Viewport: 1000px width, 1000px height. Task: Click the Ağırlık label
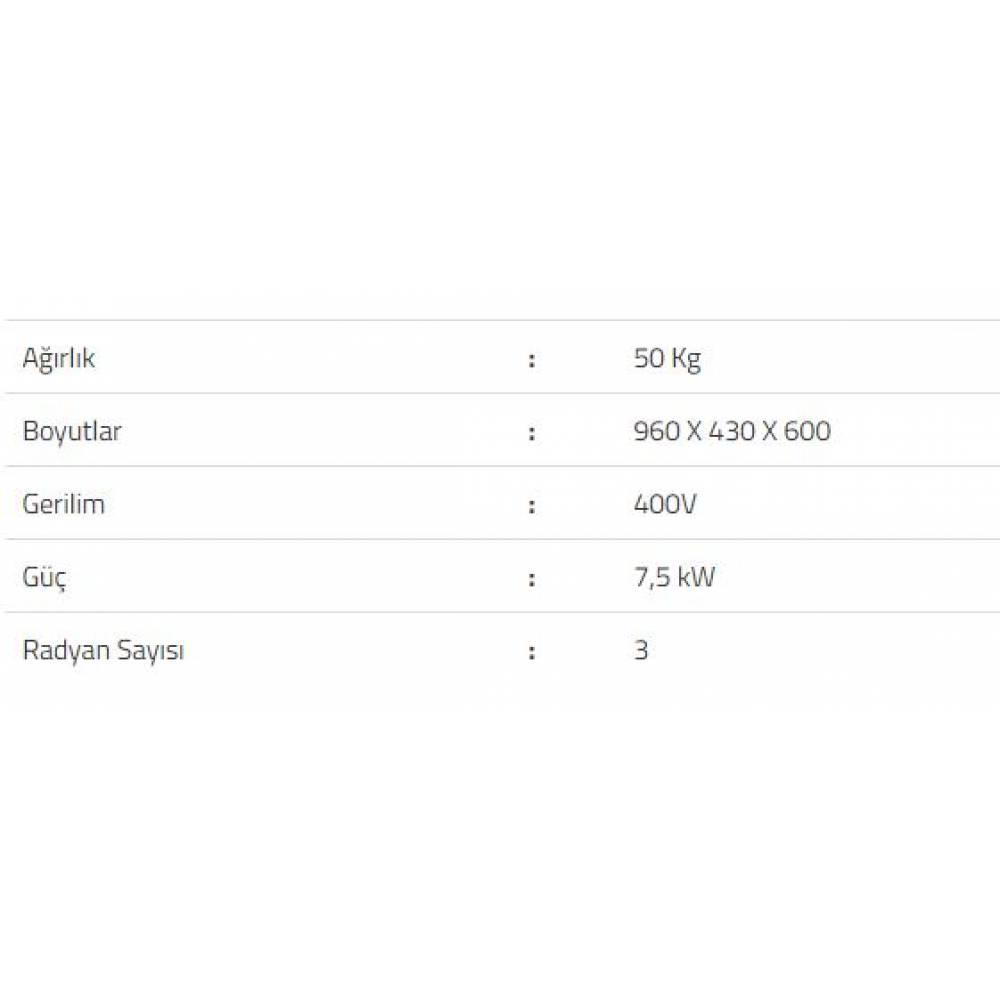59,358
